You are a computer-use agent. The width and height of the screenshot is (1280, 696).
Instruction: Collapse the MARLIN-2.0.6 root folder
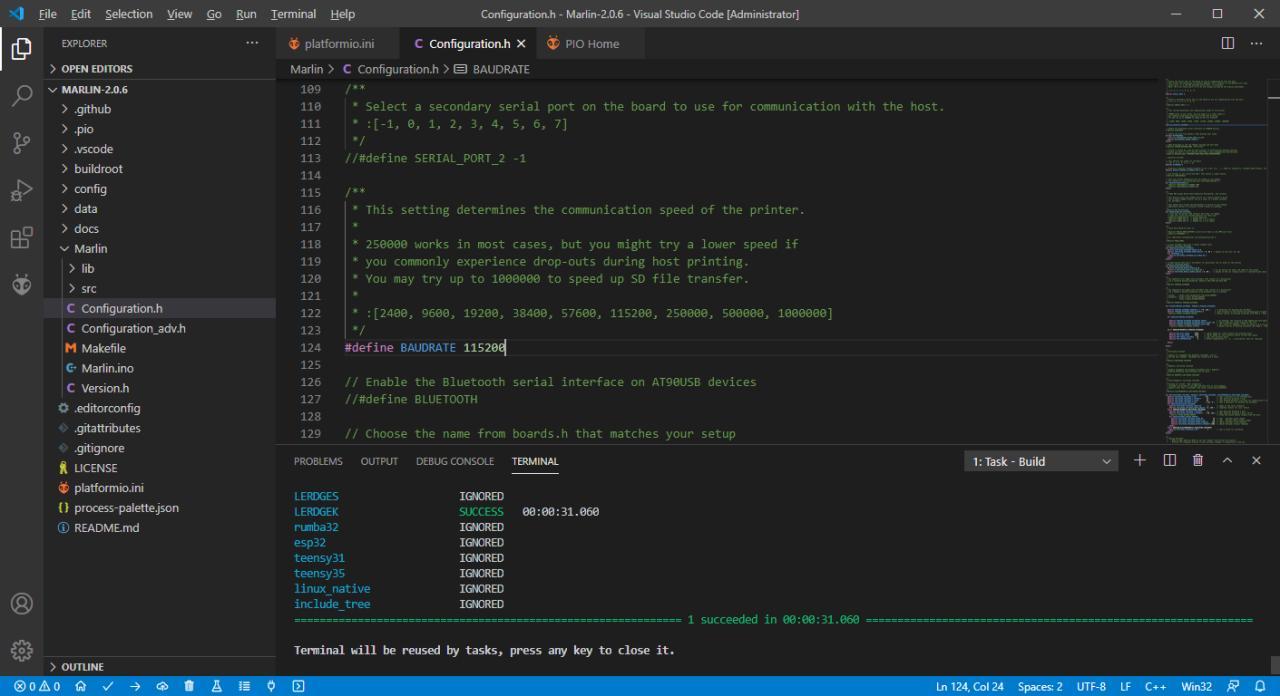[x=160, y=89]
